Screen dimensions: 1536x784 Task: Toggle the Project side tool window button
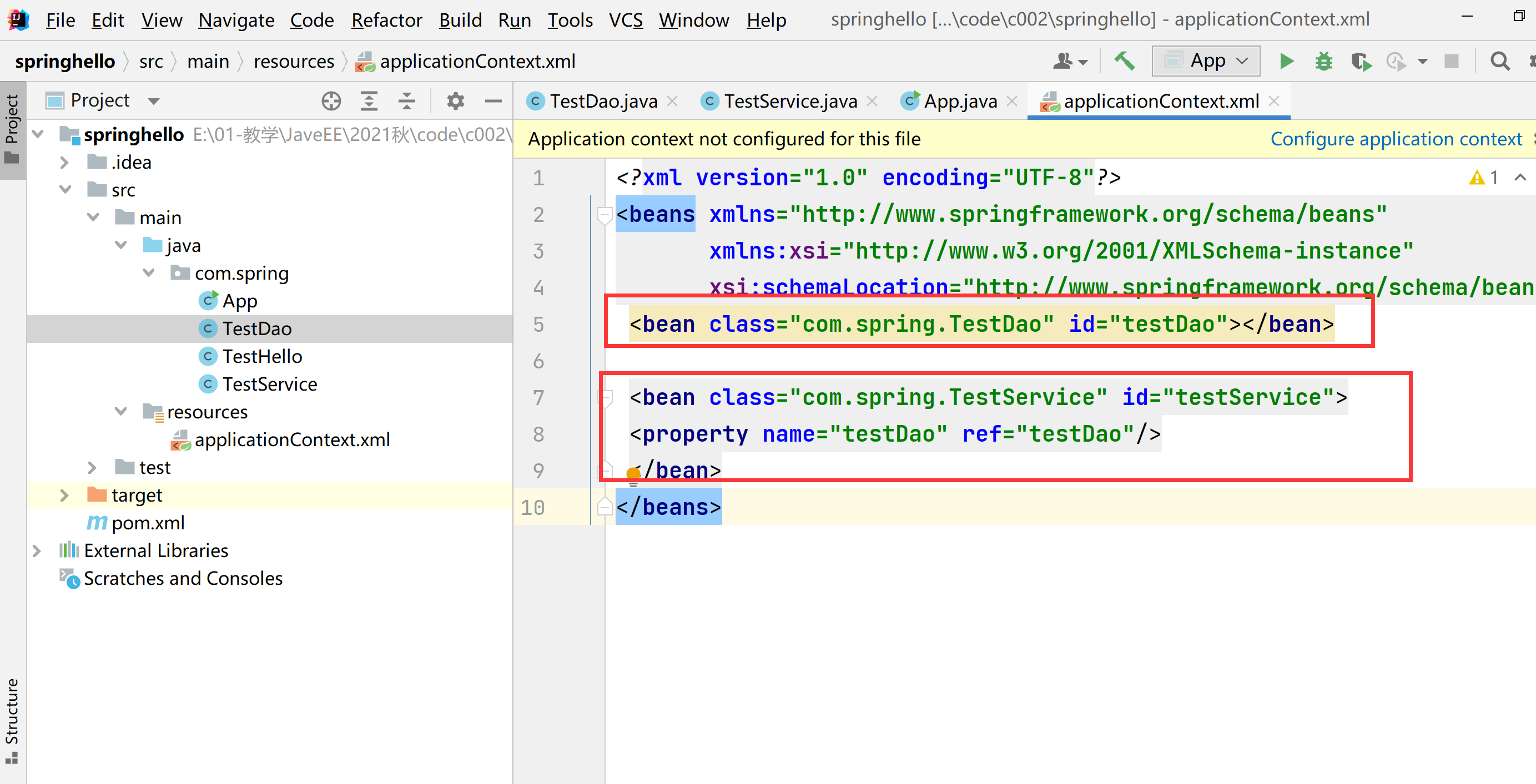pyautogui.click(x=12, y=128)
